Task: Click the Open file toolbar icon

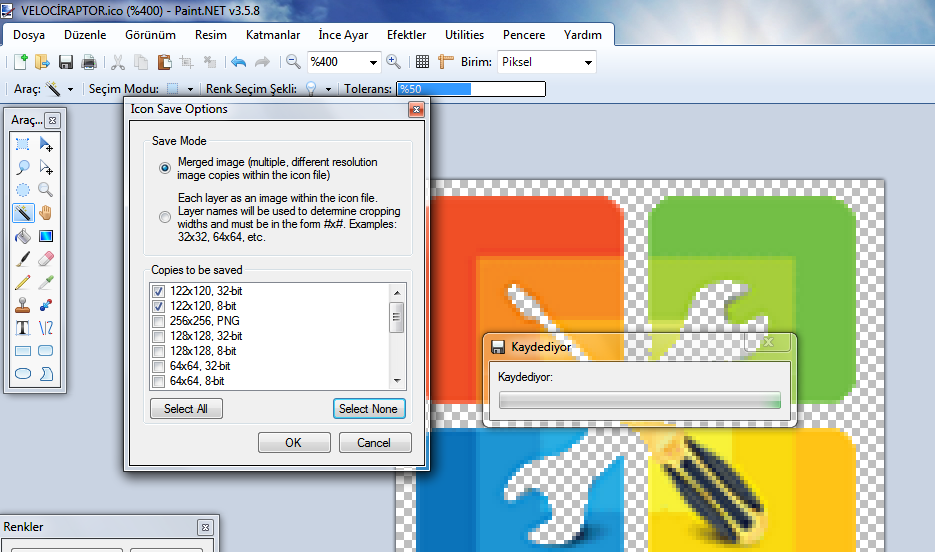Action: [42, 62]
